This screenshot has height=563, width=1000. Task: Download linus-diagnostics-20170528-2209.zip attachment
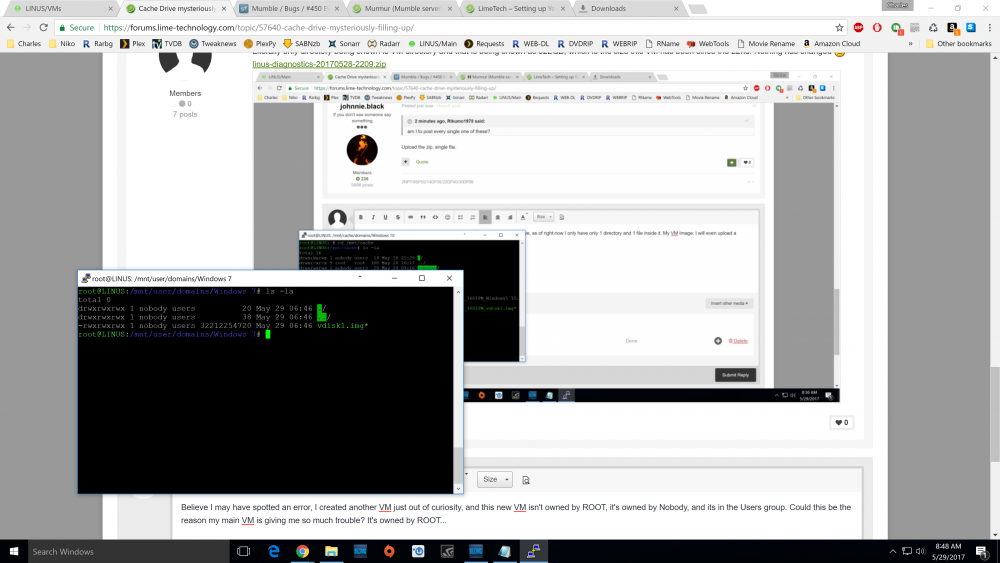(x=319, y=64)
